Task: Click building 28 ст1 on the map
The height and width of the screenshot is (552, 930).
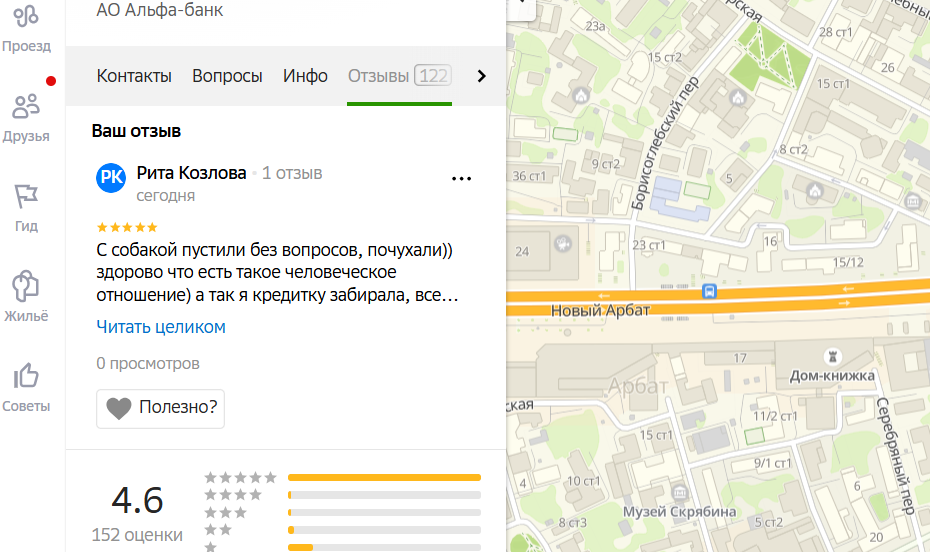Action: 835,32
